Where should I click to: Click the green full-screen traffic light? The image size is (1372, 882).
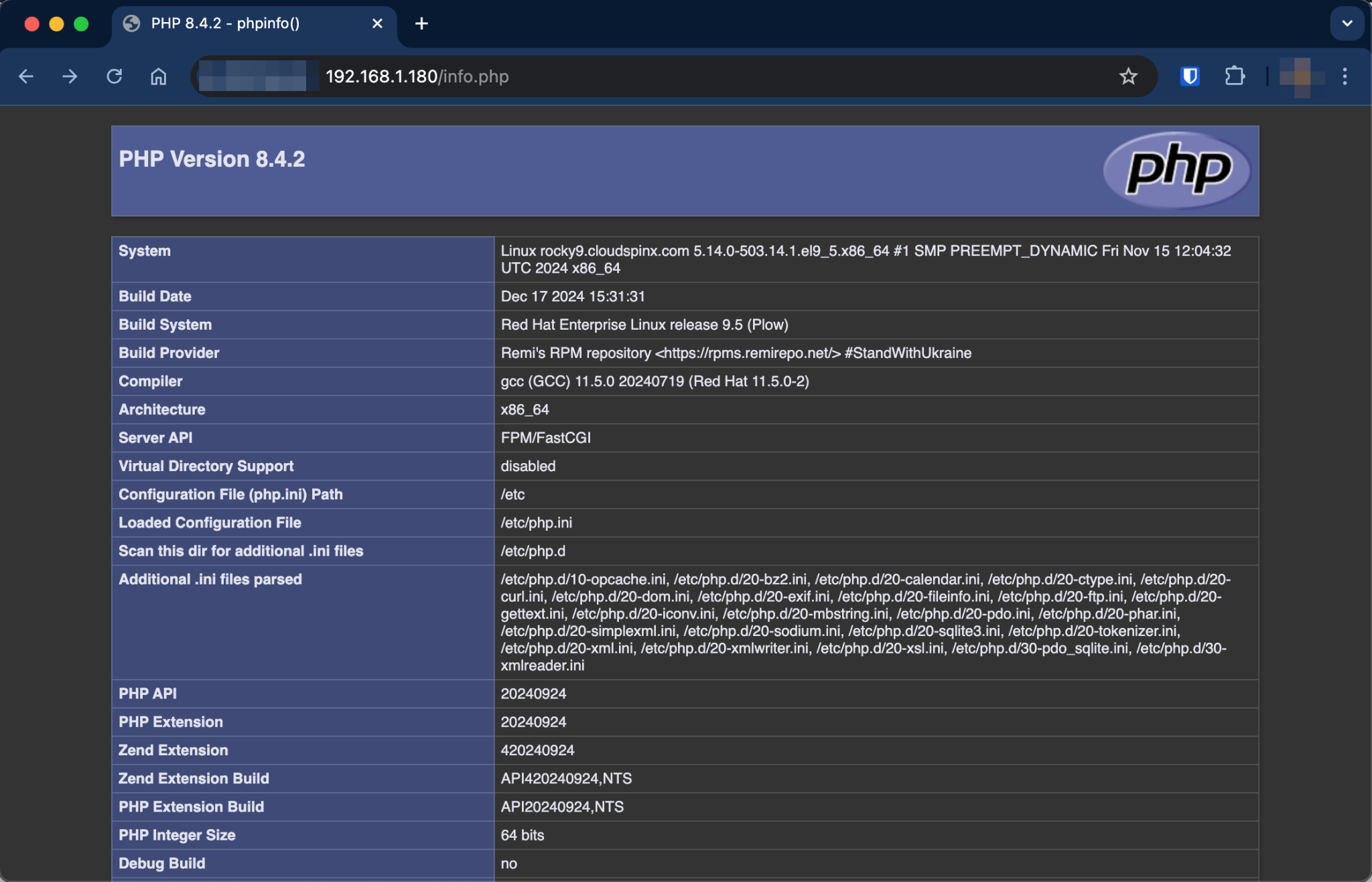81,23
